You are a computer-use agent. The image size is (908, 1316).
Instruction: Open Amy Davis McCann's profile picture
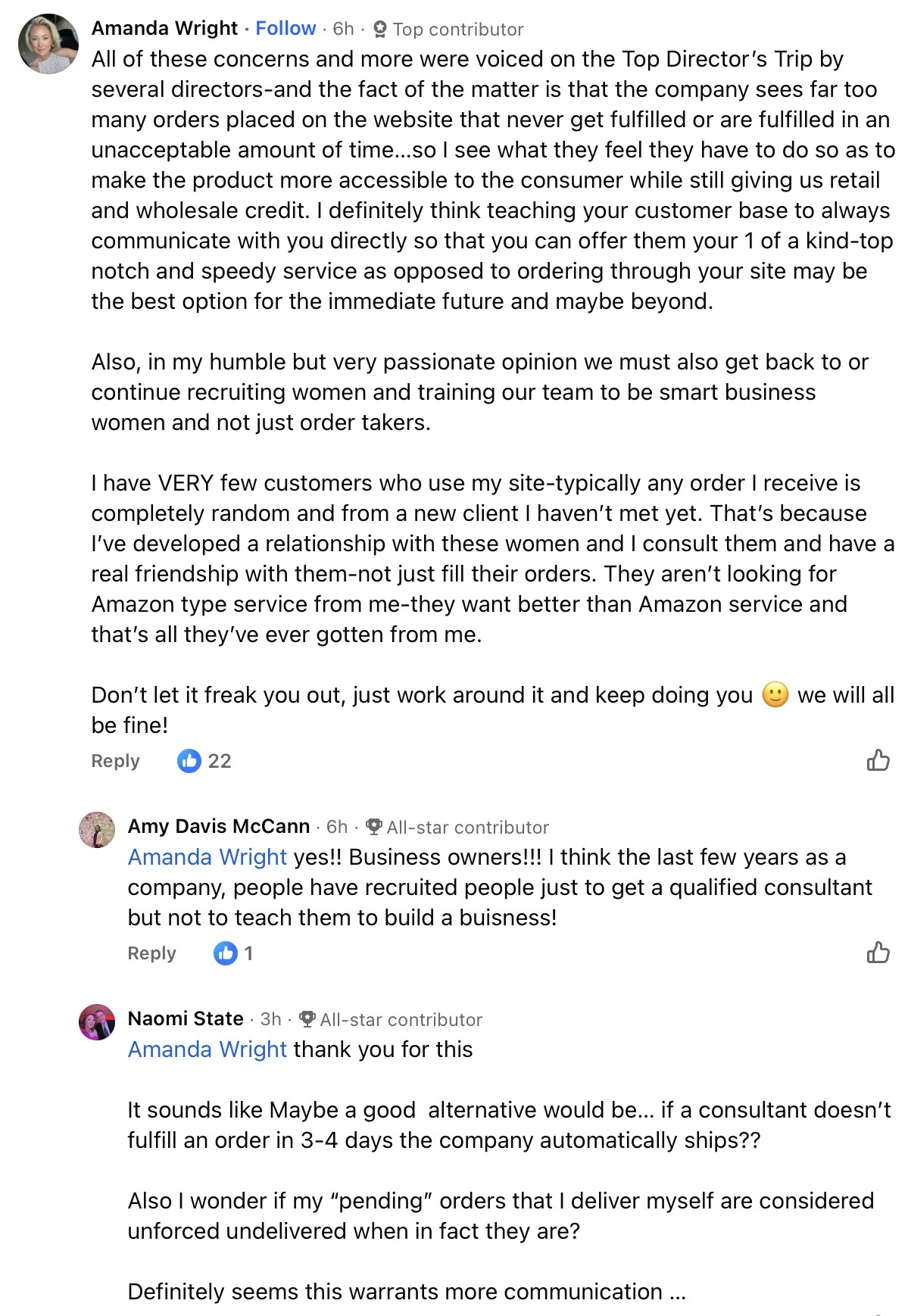pos(97,830)
